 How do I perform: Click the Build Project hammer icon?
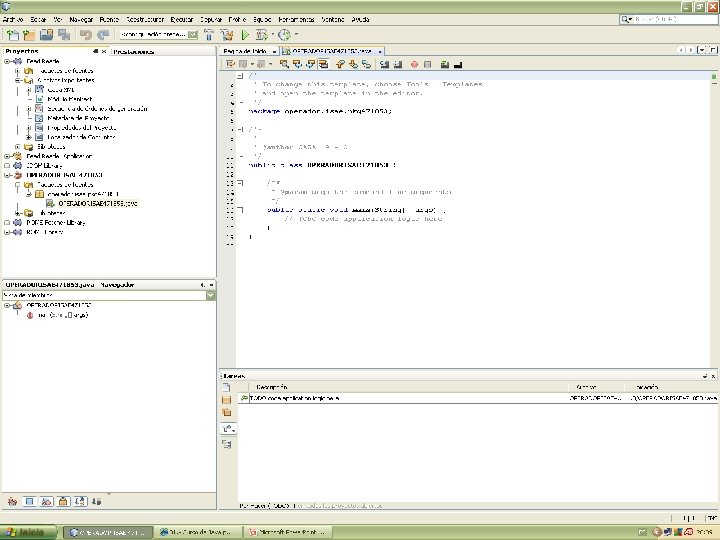coord(210,35)
